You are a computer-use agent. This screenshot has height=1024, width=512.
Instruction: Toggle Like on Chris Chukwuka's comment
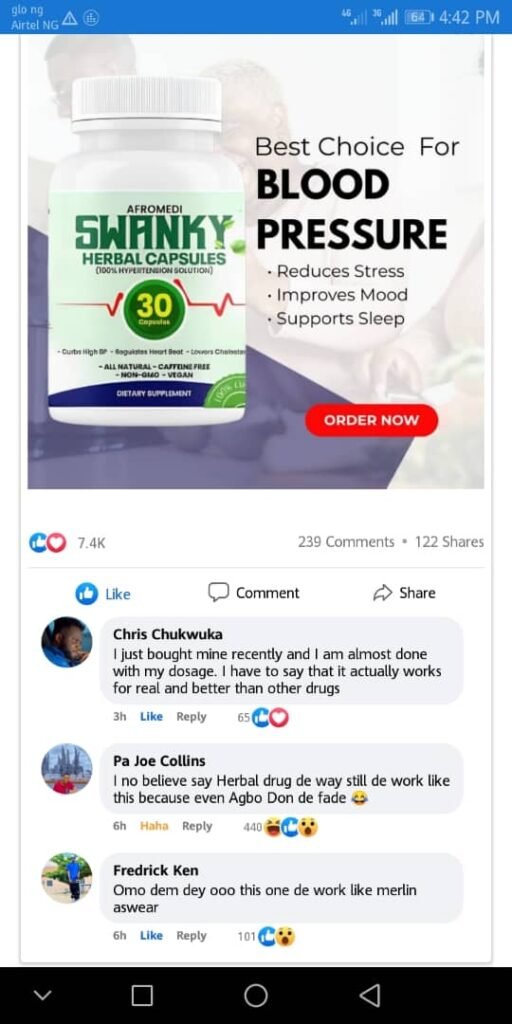point(151,716)
